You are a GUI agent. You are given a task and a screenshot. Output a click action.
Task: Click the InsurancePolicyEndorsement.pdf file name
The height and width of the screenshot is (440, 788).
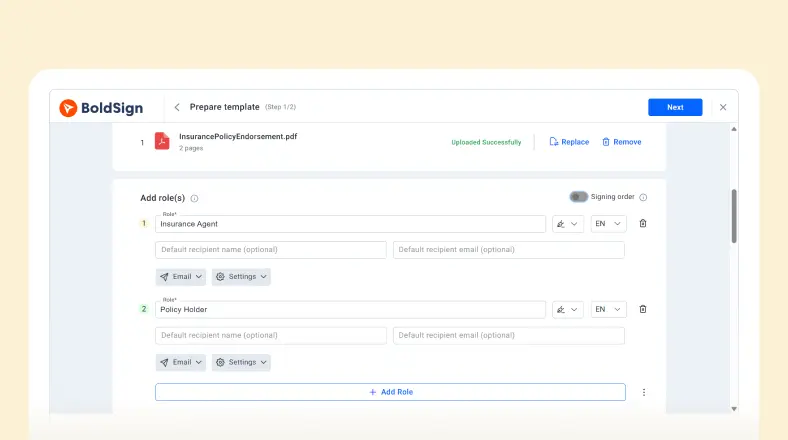[x=238, y=137]
